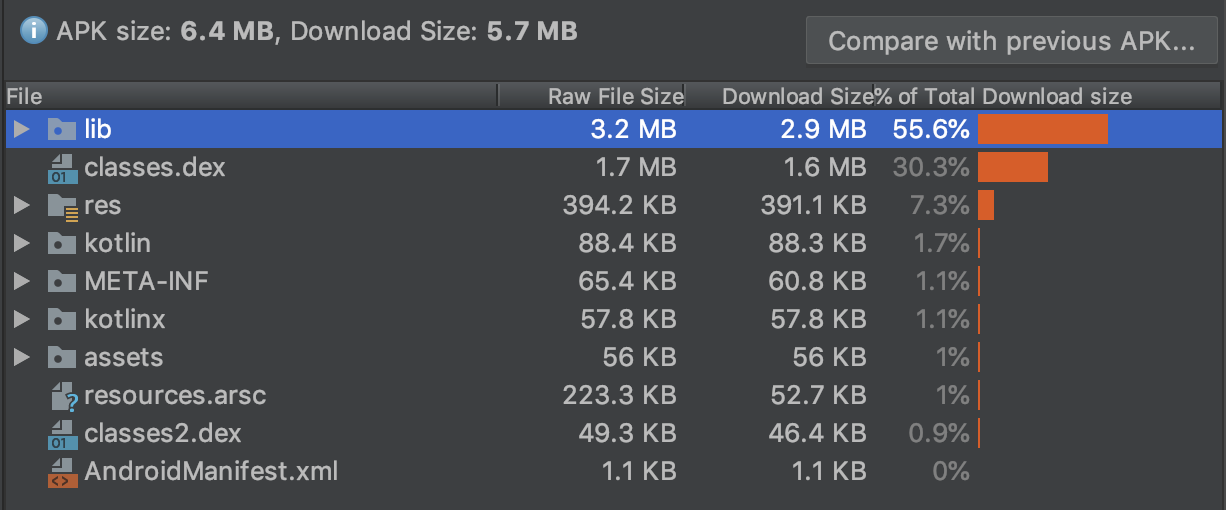1226x510 pixels.
Task: Click the lib folder icon
Action: [62, 129]
